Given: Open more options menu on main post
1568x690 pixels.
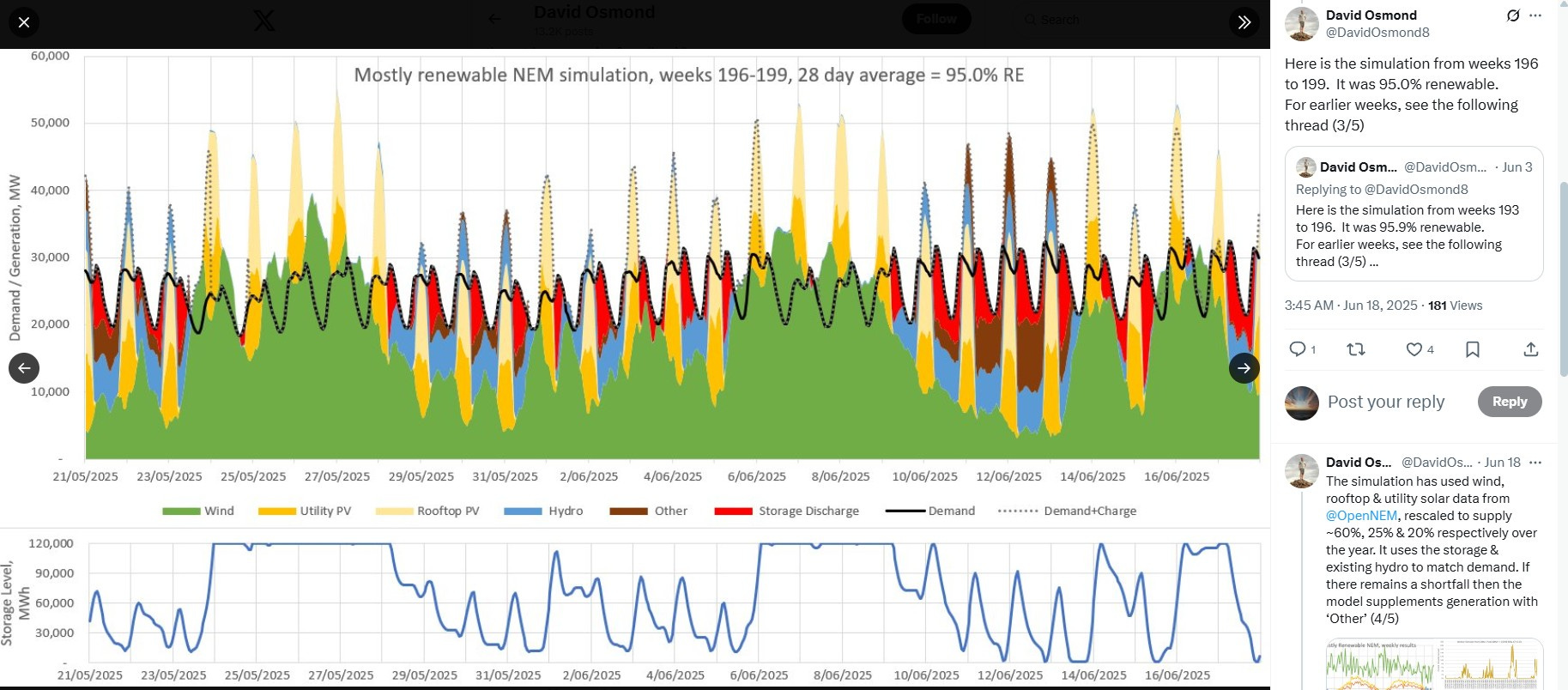Looking at the screenshot, I should tap(1536, 15).
